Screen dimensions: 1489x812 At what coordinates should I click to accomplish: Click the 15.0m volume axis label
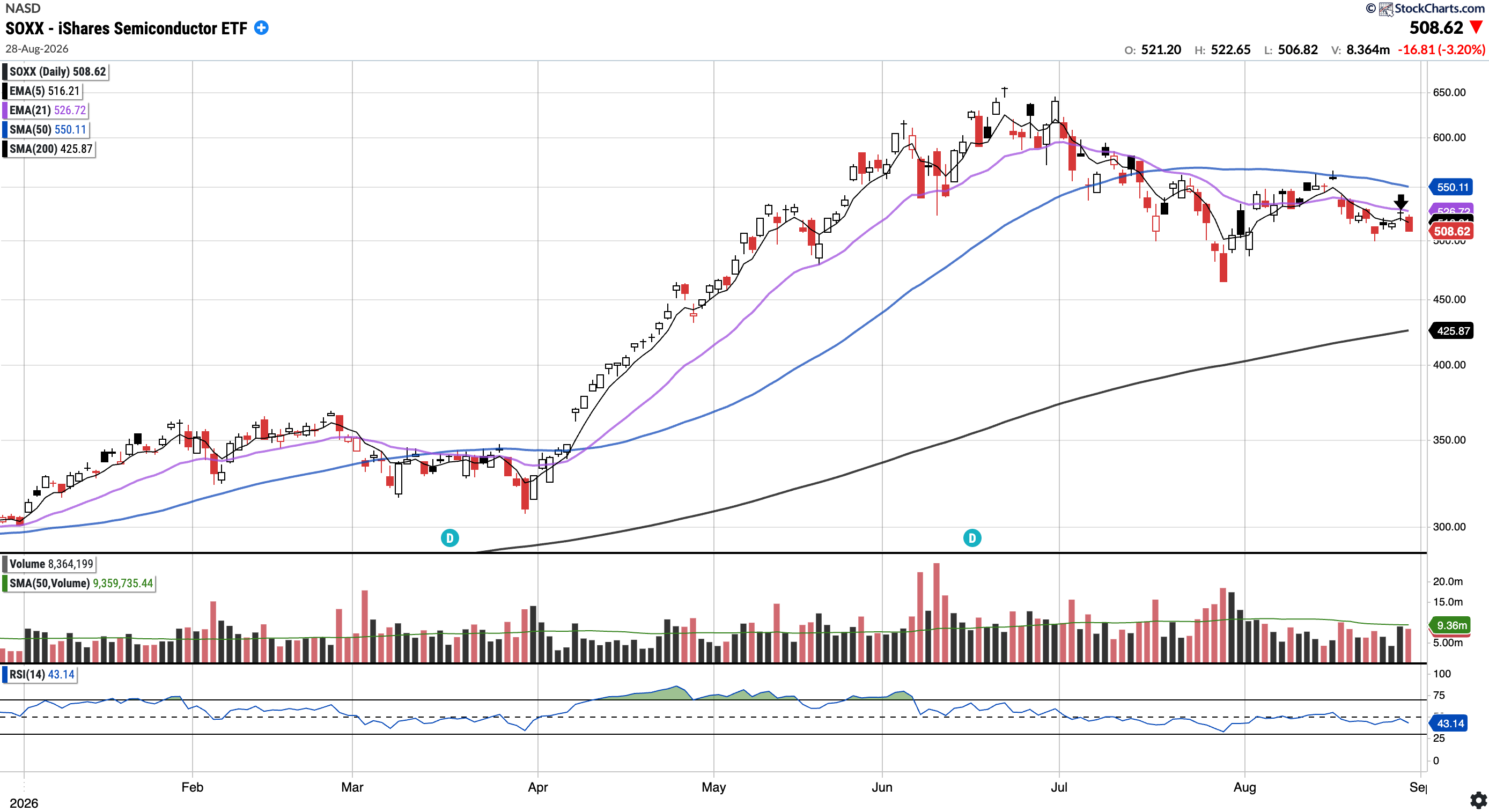coord(1447,602)
